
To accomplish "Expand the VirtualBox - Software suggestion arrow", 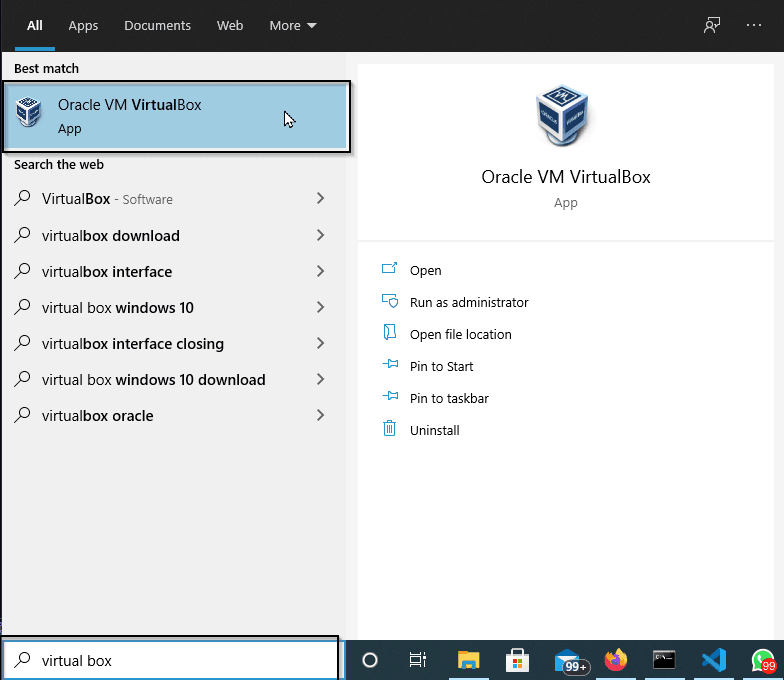I will (x=320, y=198).
